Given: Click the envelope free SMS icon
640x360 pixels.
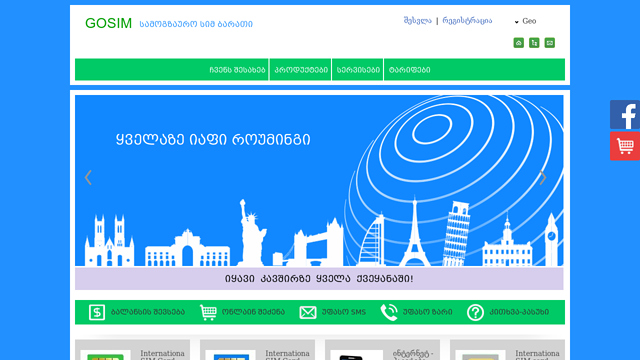Looking at the screenshot, I should pos(308,313).
